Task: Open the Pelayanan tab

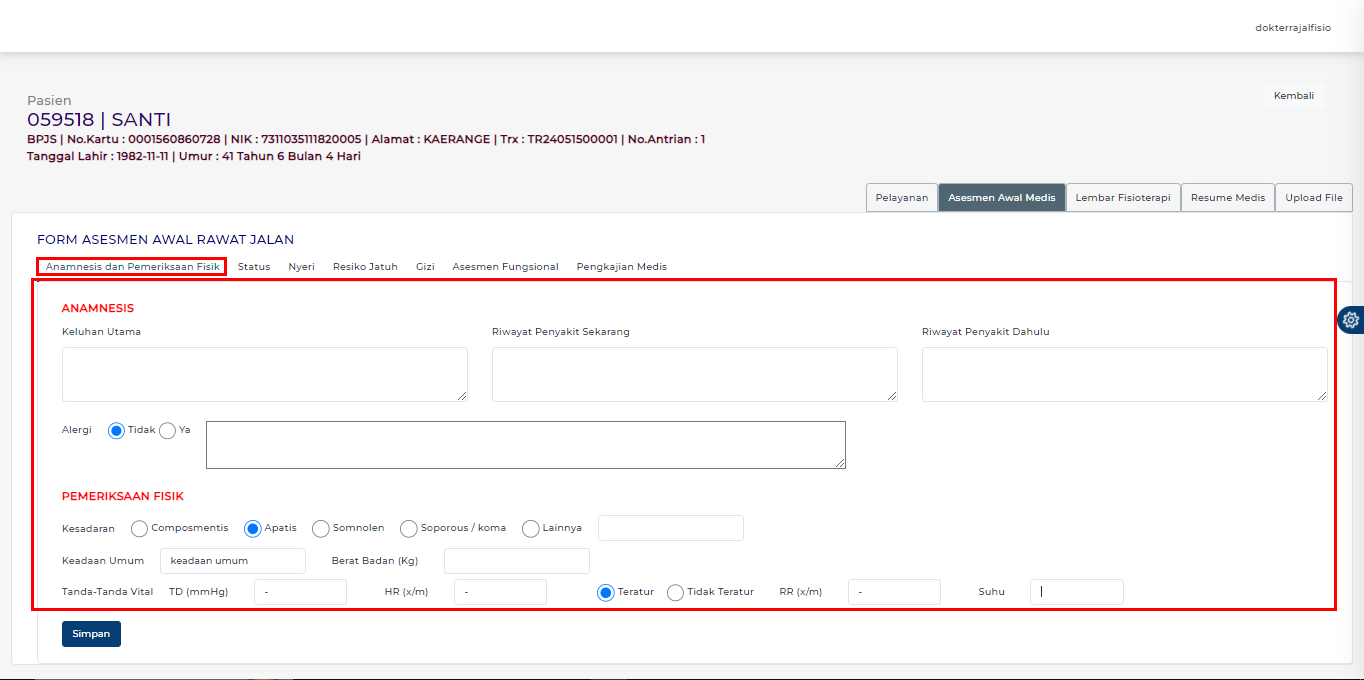Action: [901, 198]
